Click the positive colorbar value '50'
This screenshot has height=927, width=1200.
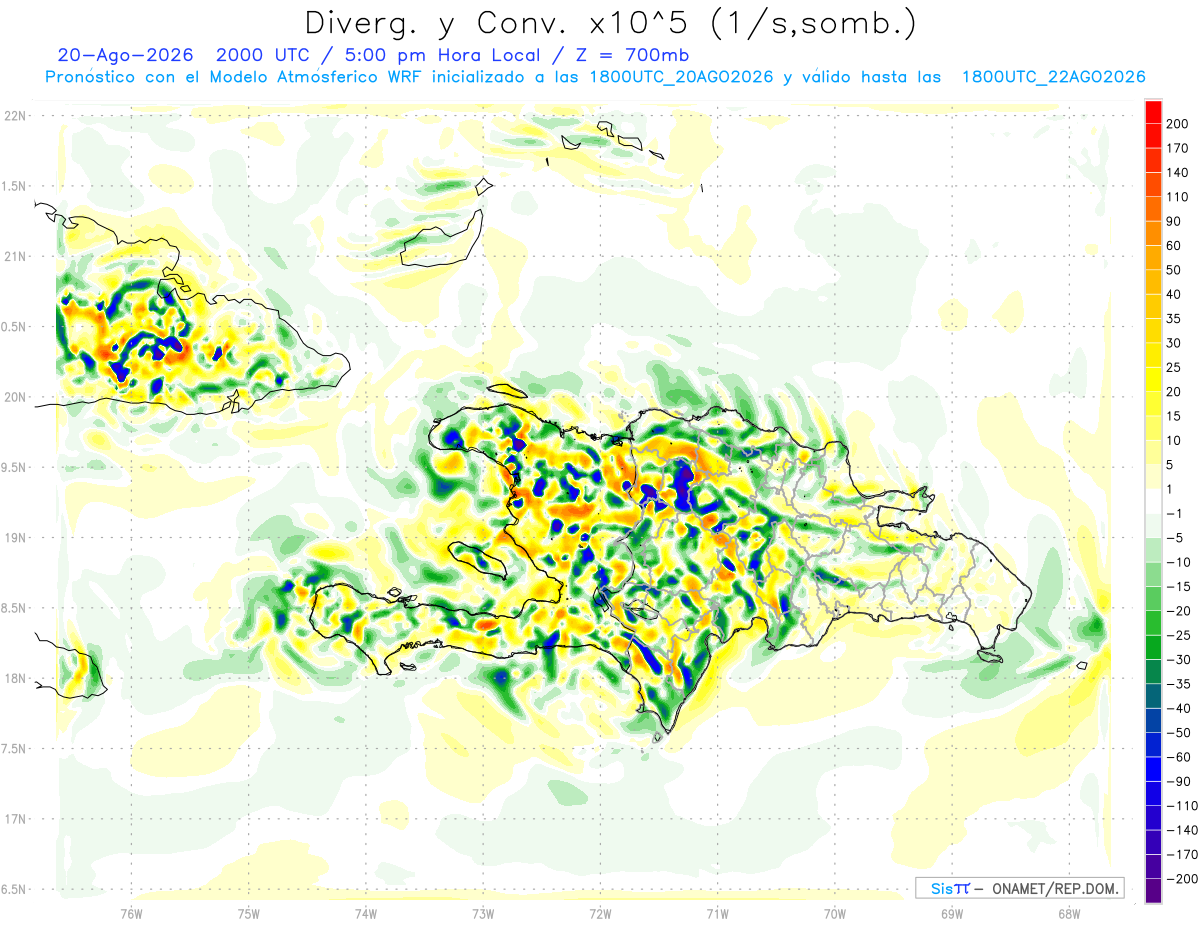[x=1174, y=270]
